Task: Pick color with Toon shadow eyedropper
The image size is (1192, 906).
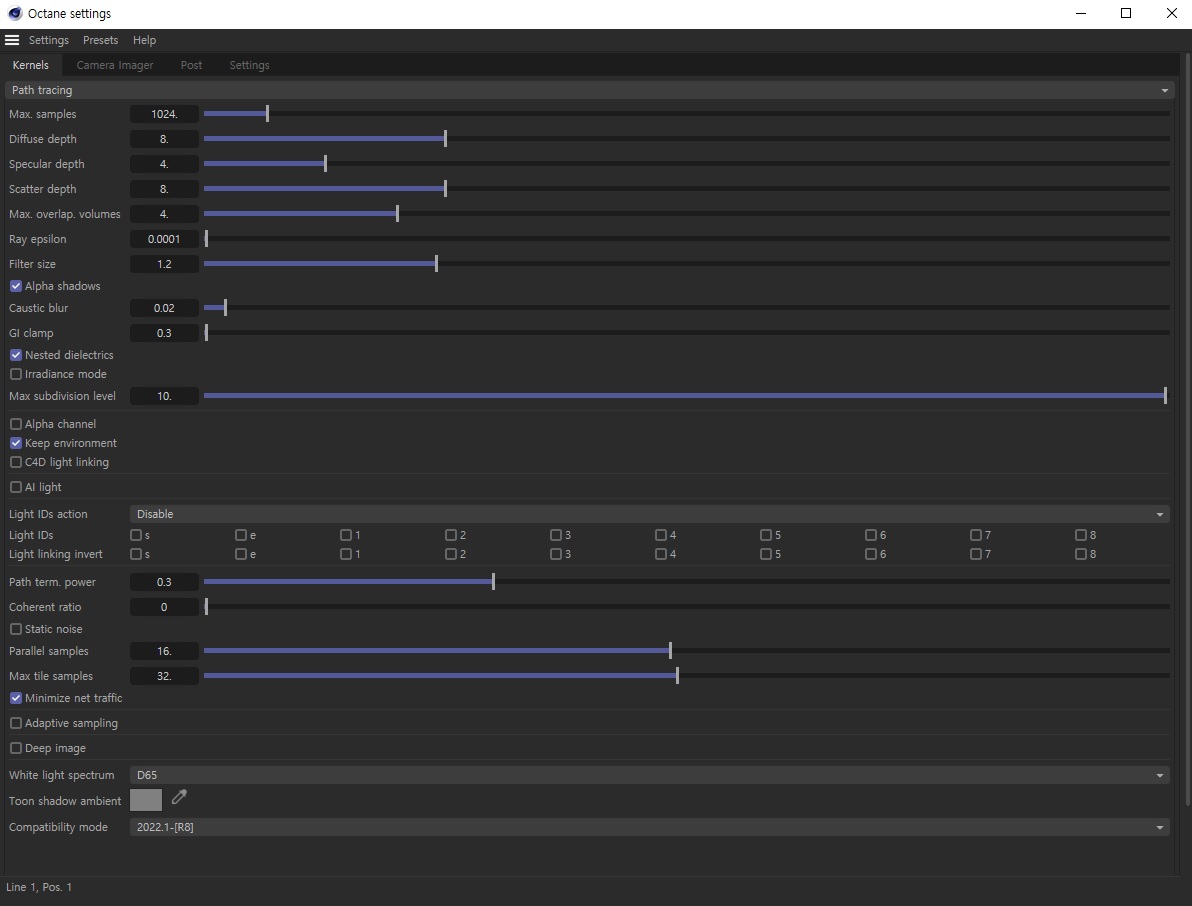Action: 179,797
